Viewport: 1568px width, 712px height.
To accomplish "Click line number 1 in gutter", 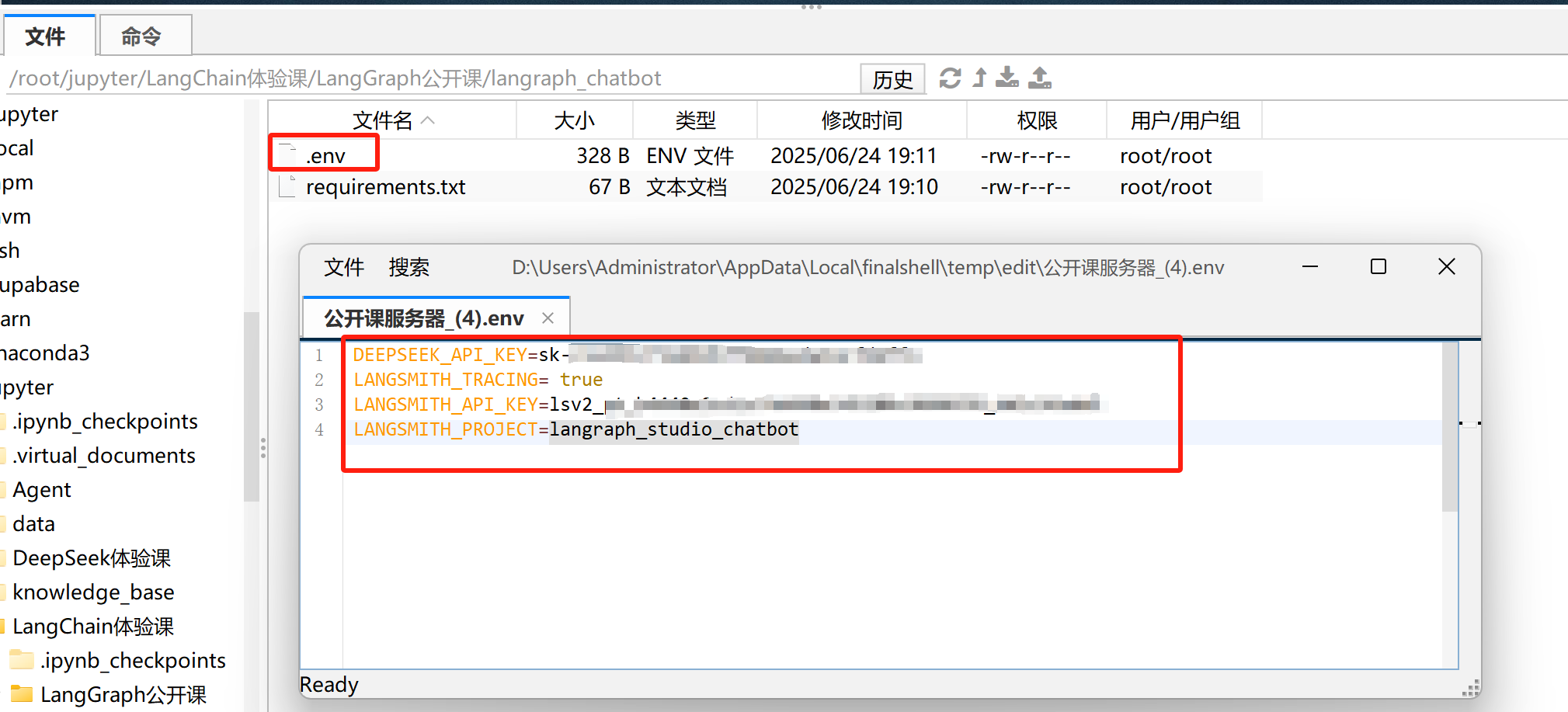I will [x=319, y=356].
